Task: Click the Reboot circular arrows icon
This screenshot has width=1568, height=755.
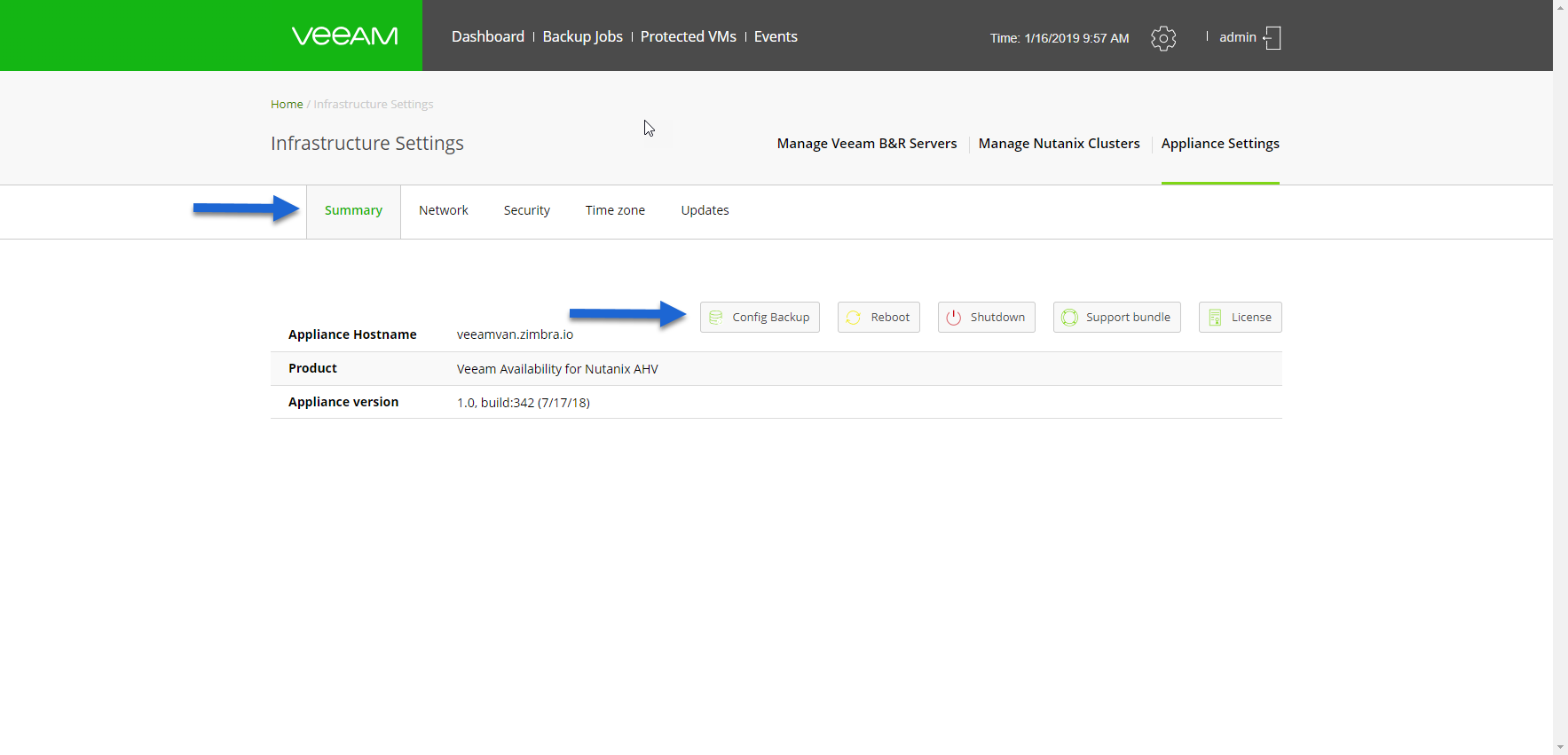Action: (854, 318)
